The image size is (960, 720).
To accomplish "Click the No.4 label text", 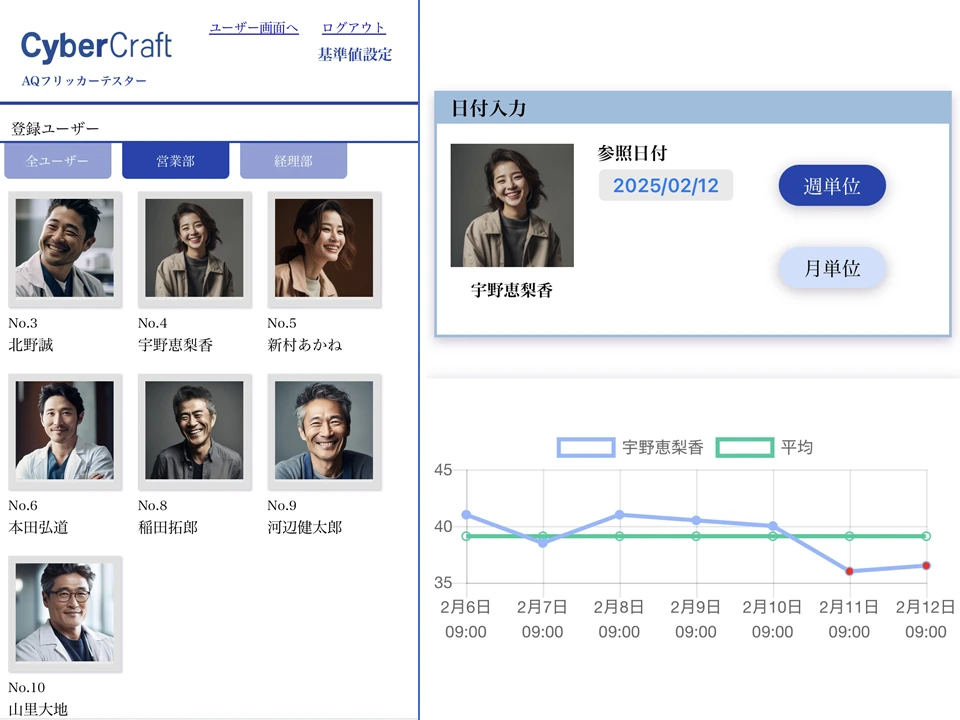I will tap(152, 323).
